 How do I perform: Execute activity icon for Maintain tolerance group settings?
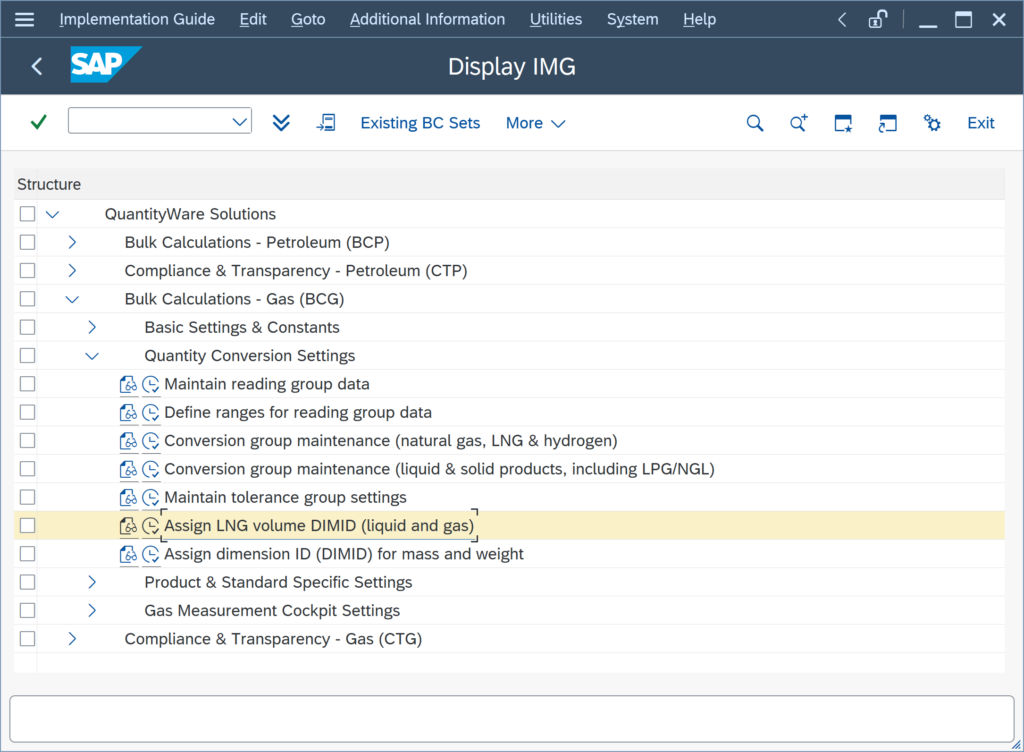tap(151, 497)
